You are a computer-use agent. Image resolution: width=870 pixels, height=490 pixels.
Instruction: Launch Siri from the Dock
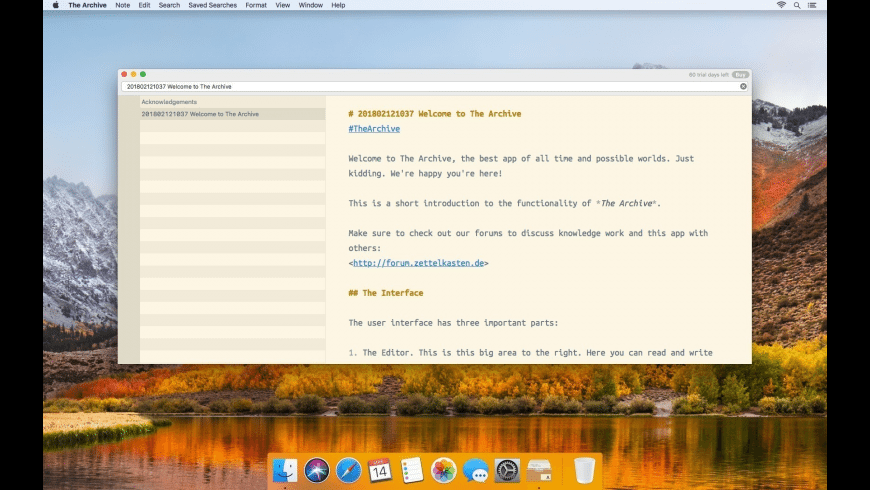tap(316, 470)
